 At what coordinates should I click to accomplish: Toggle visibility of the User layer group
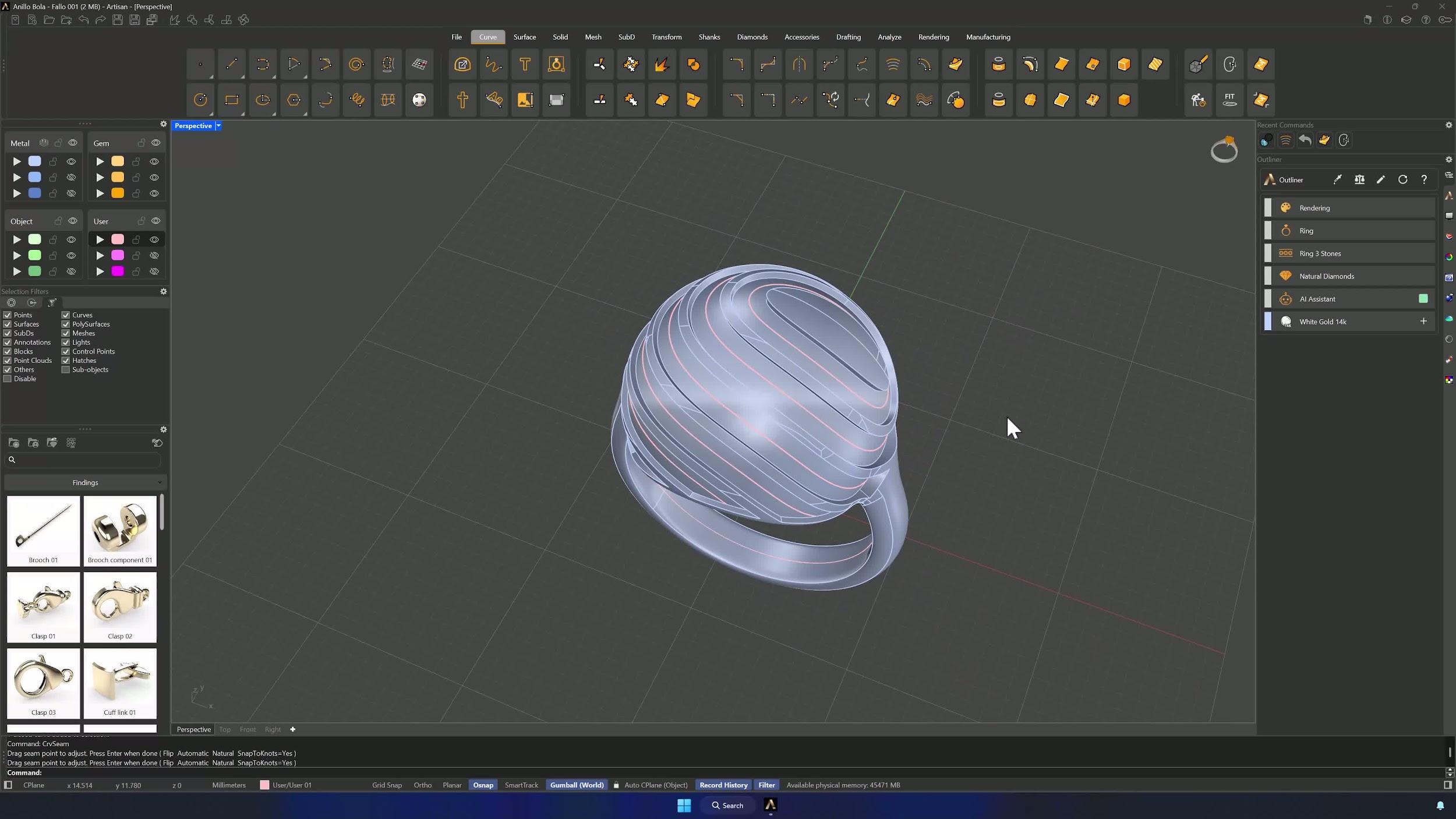pos(156,221)
